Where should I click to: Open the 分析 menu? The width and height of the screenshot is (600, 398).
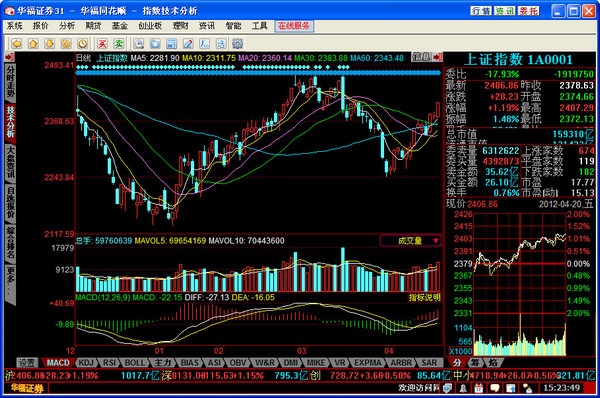[x=67, y=26]
